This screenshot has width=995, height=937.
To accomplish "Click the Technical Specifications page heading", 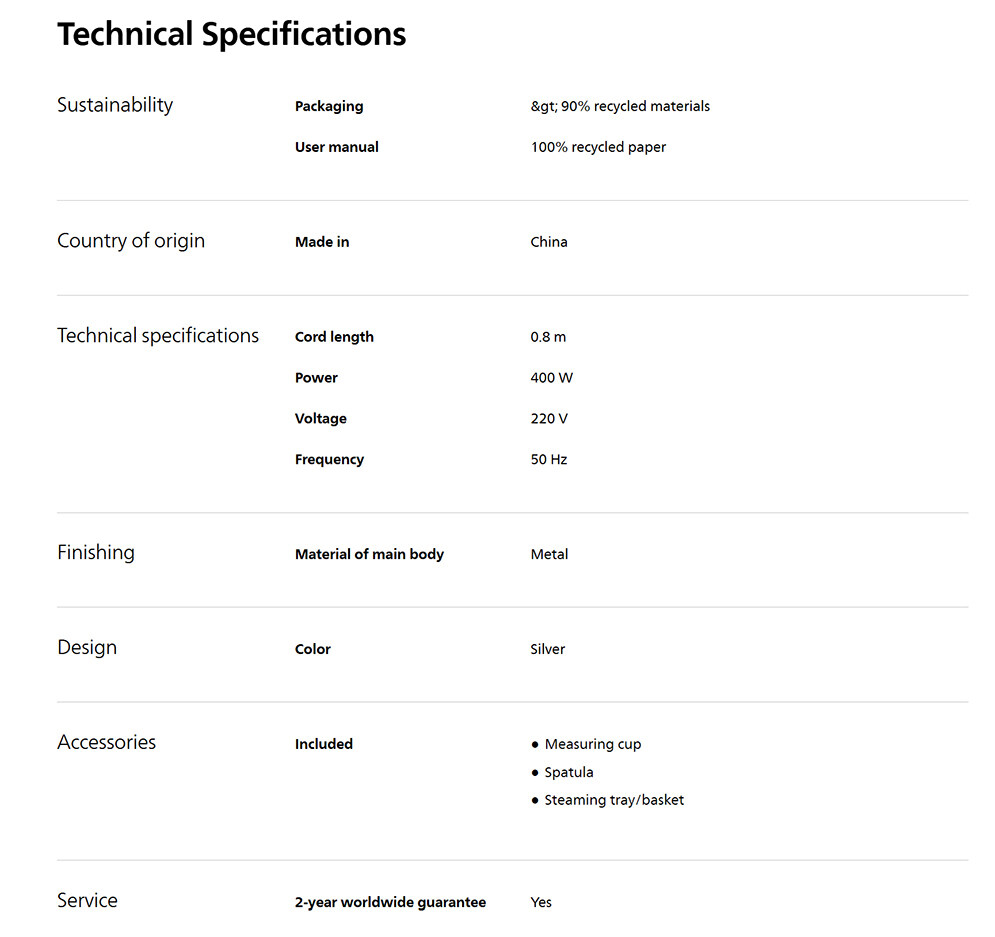I will pos(231,35).
